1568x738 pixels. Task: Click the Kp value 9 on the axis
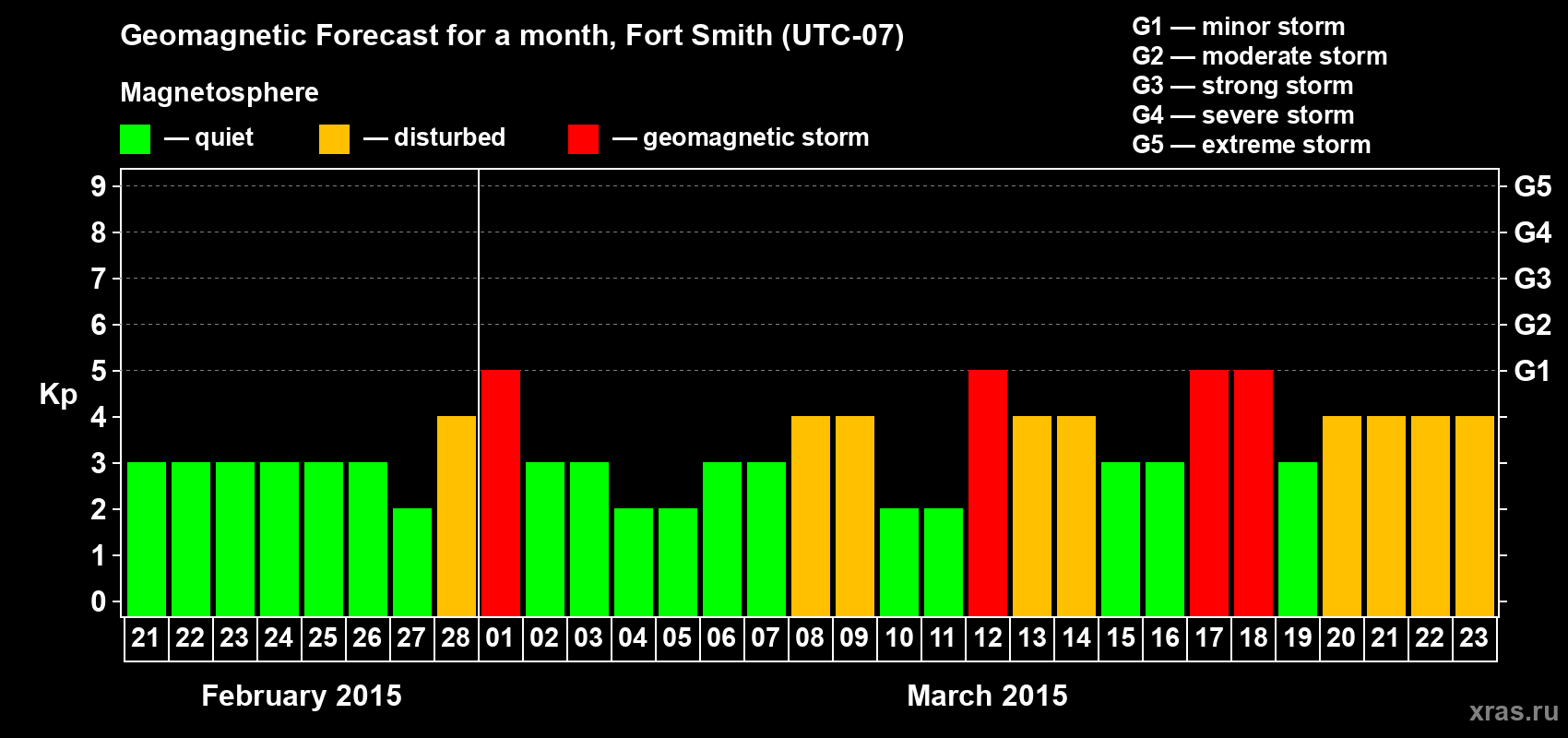click(99, 186)
